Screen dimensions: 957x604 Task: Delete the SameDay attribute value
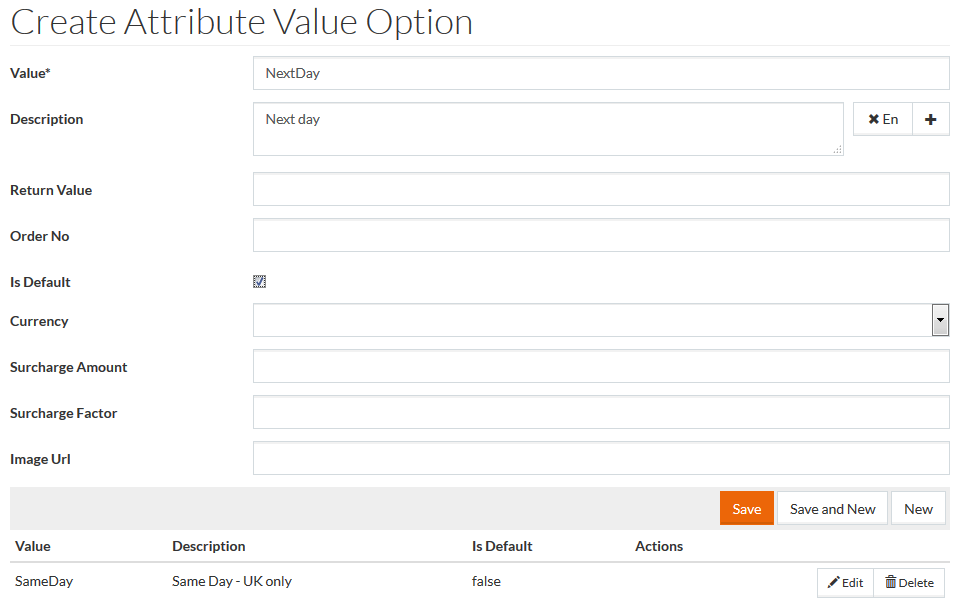(x=909, y=583)
